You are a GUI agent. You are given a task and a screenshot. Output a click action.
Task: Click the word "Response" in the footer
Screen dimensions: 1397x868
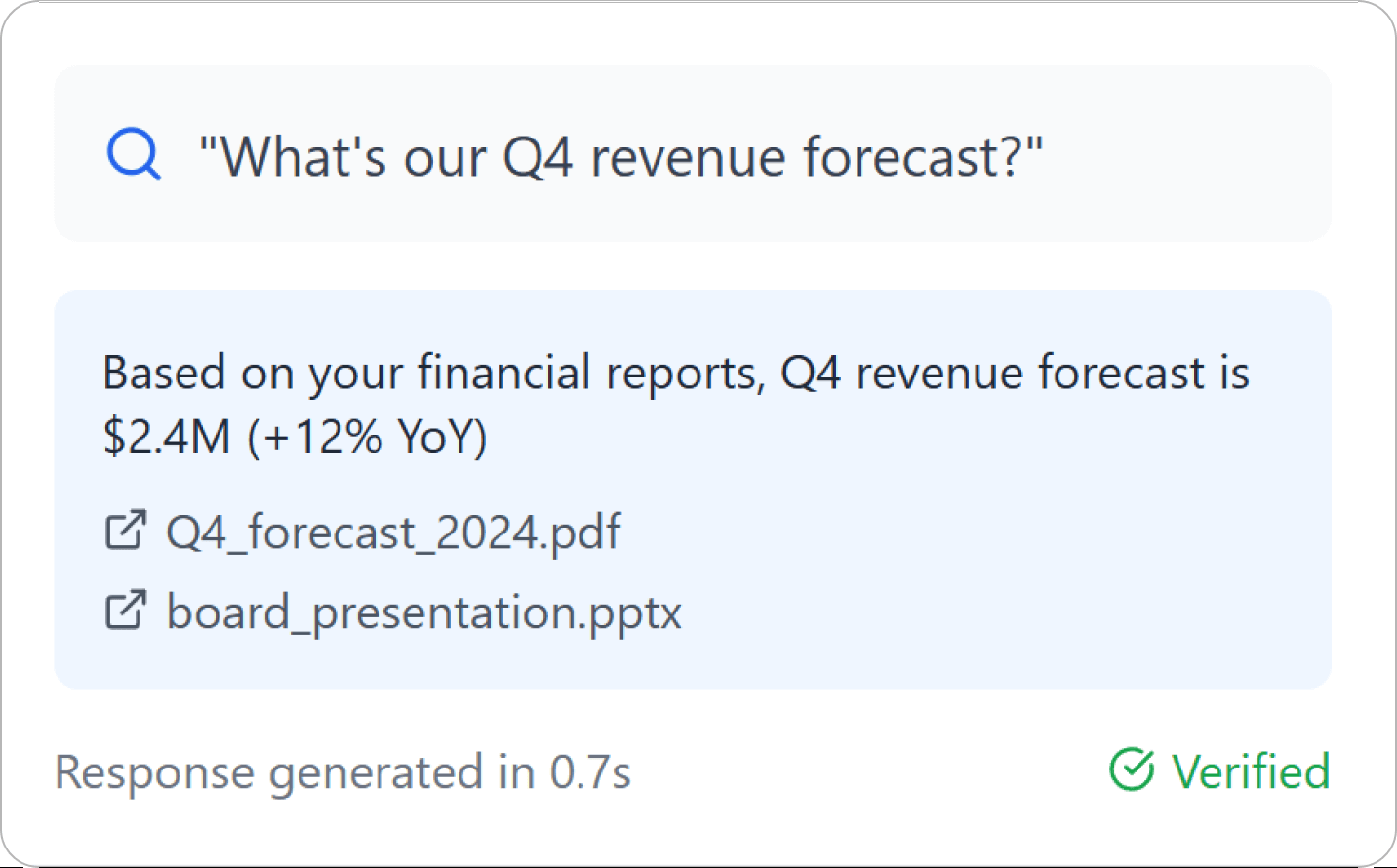(154, 772)
